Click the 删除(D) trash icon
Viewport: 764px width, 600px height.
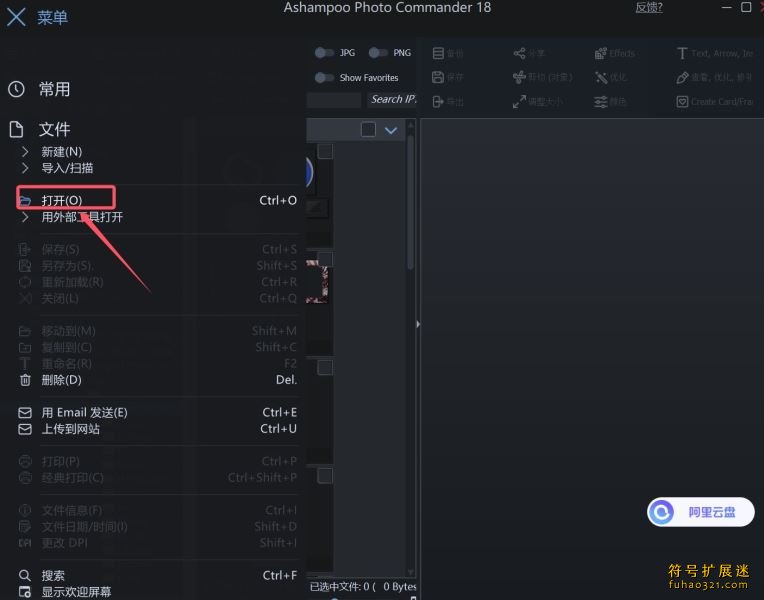click(25, 380)
